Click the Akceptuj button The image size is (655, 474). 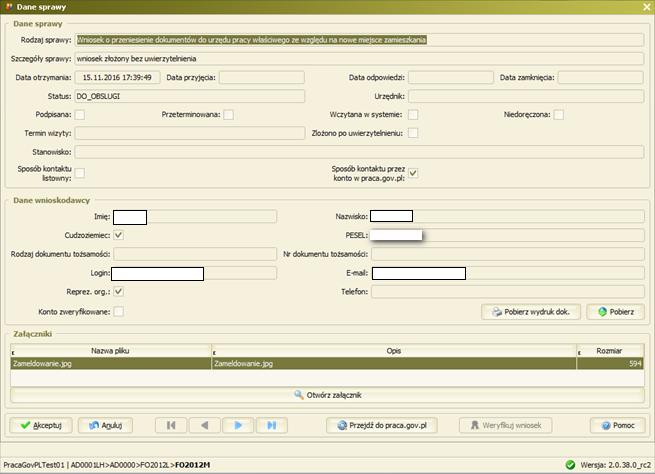41,425
